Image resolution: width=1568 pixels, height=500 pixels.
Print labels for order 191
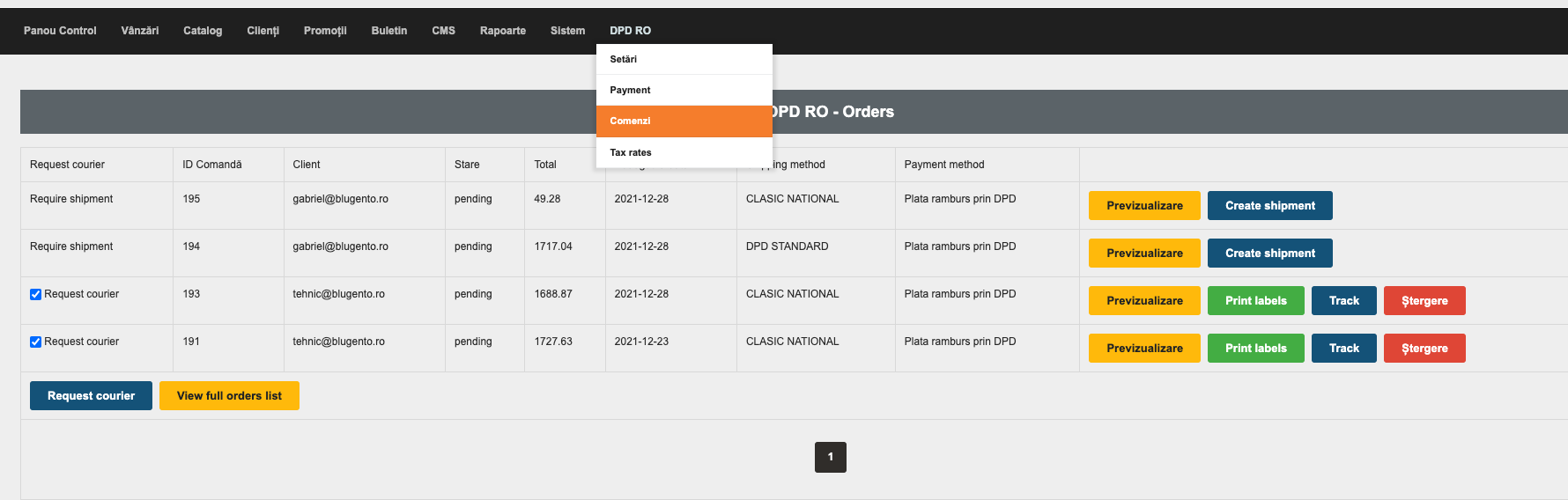(1255, 349)
